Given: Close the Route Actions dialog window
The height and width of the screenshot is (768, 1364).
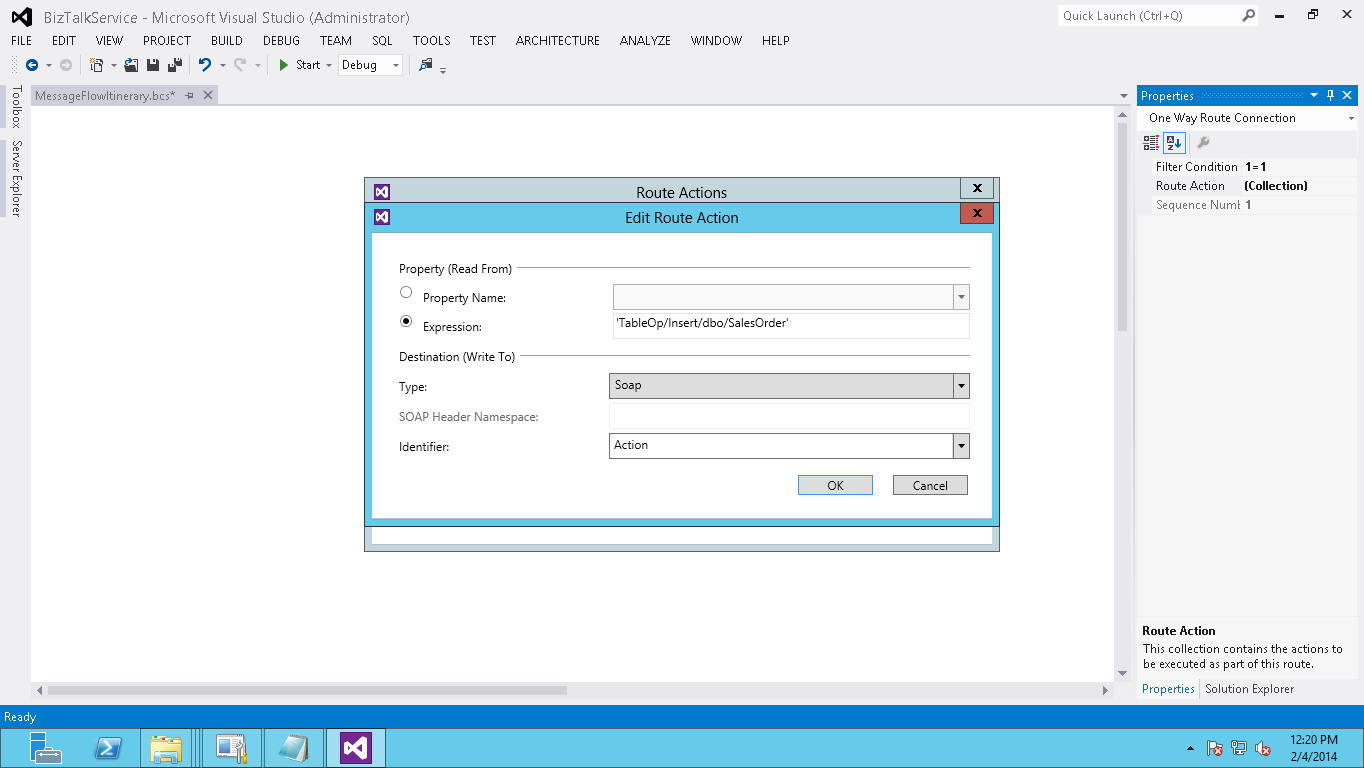Looking at the screenshot, I should click(x=976, y=188).
